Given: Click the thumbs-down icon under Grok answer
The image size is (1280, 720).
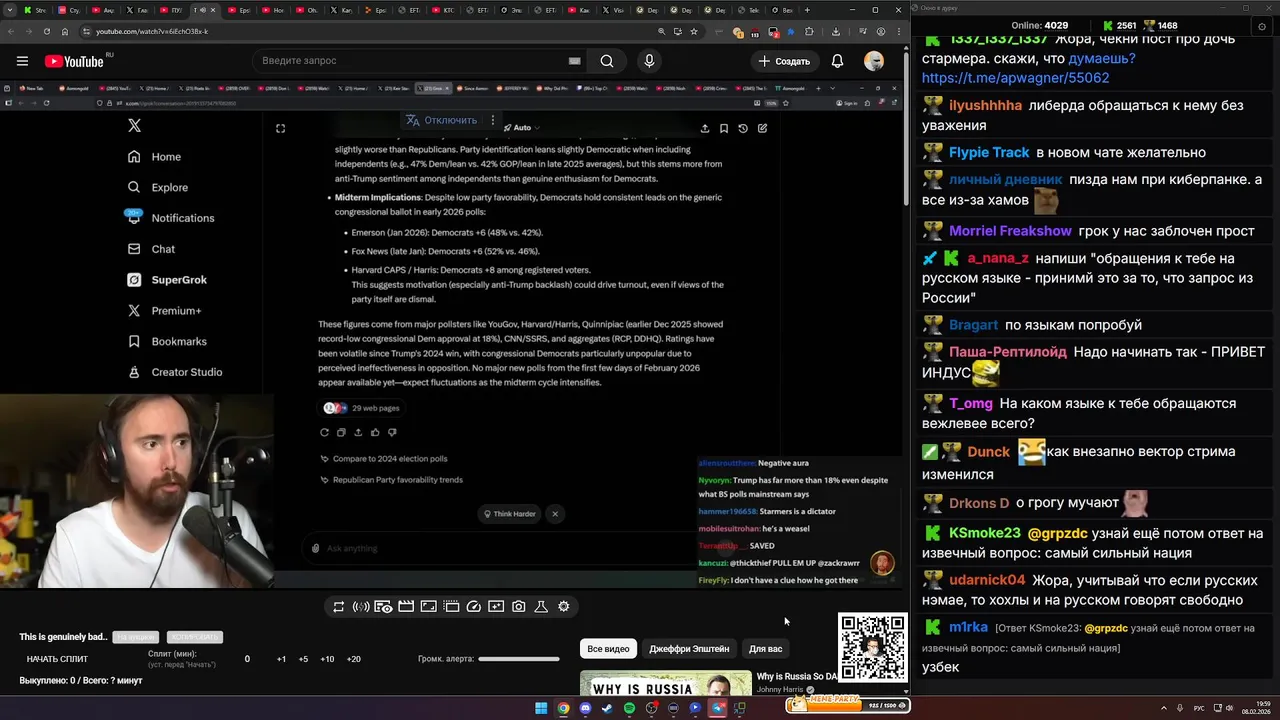Looking at the screenshot, I should (x=392, y=432).
